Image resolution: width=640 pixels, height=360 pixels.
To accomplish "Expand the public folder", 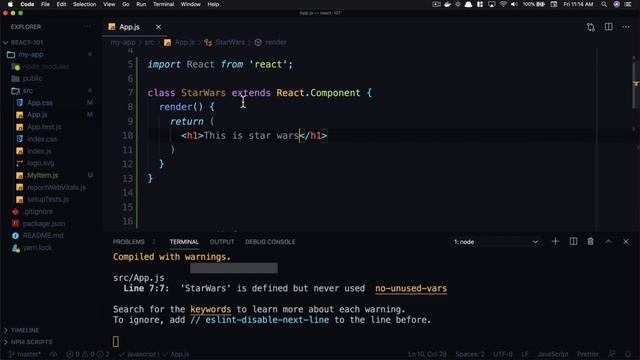I will coord(32,78).
